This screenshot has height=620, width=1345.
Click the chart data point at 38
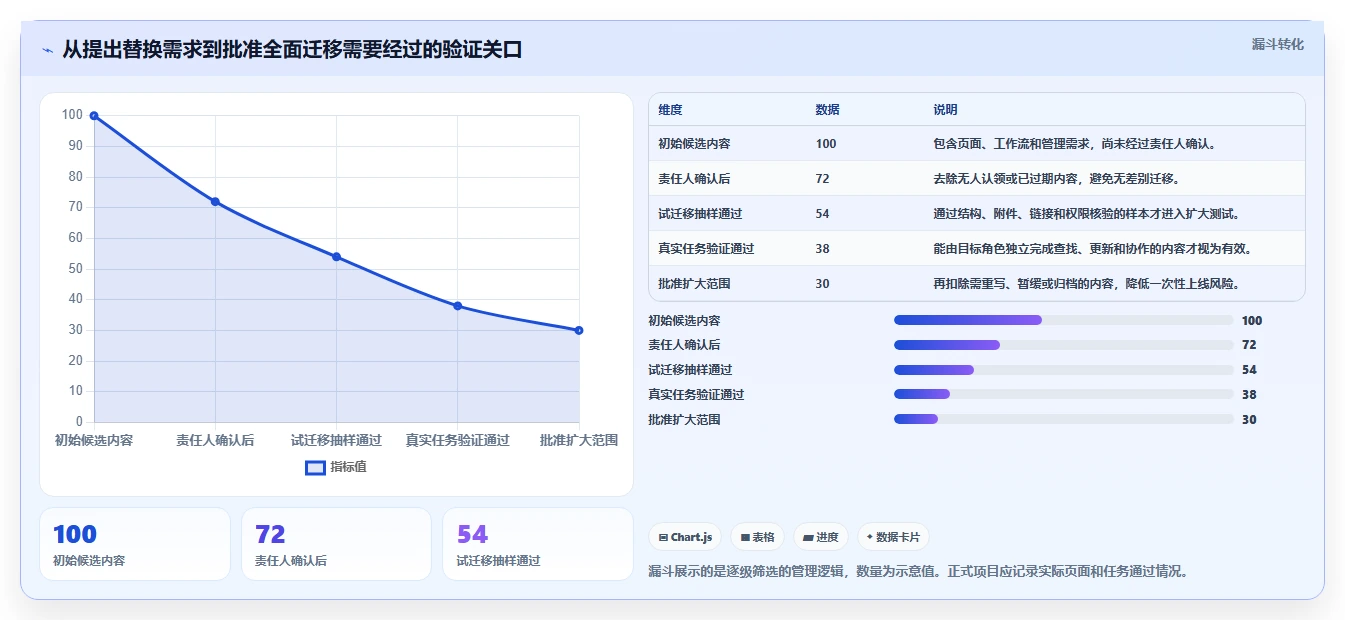tap(457, 306)
